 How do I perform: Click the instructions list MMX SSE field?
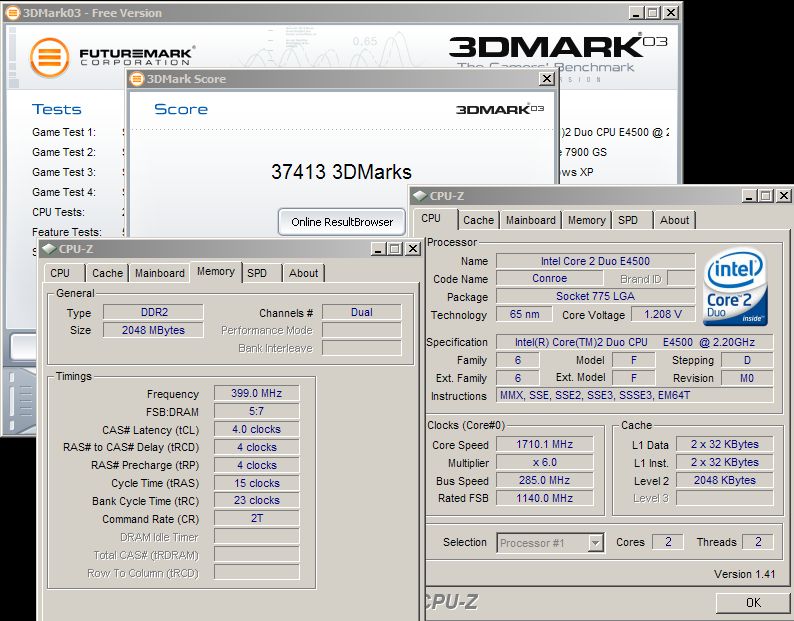pos(634,395)
